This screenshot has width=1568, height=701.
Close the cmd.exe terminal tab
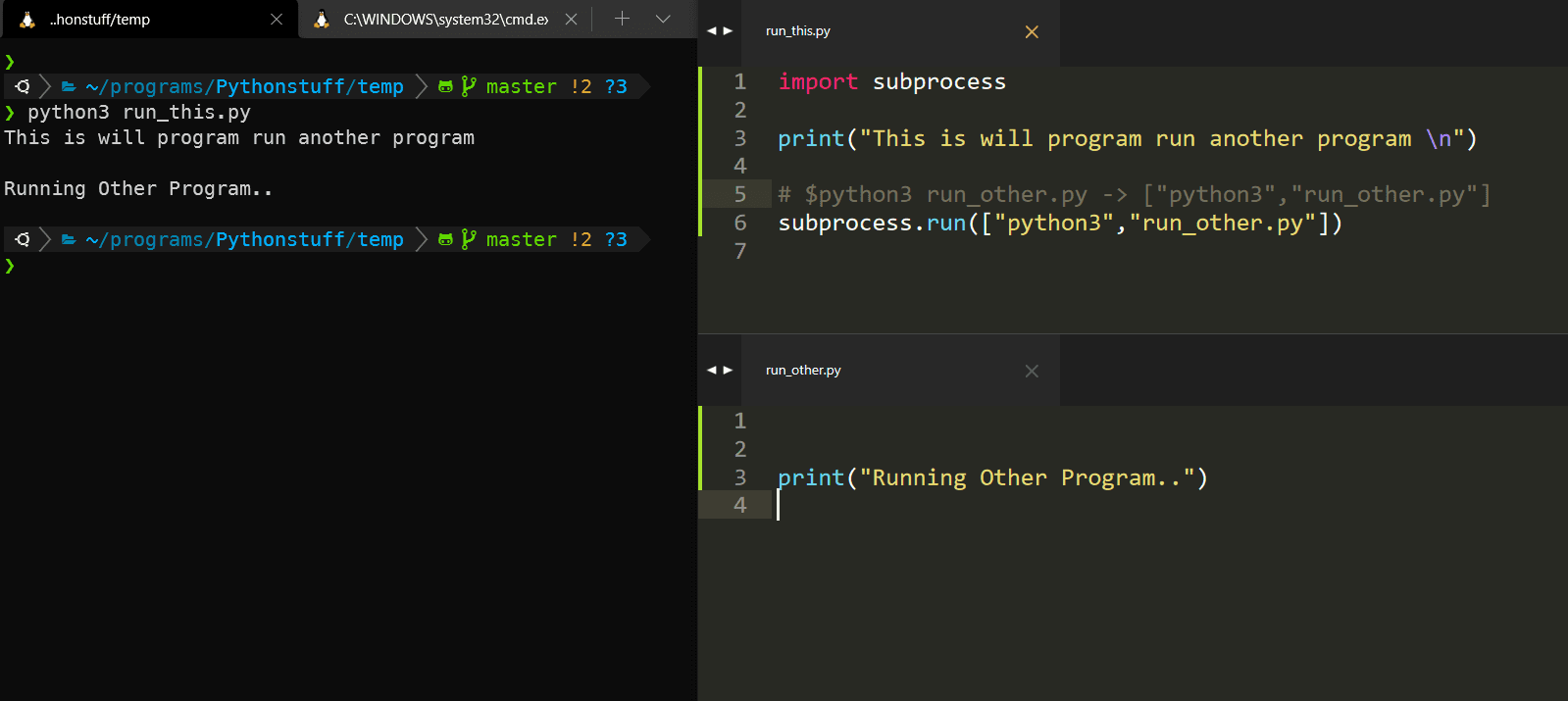[571, 20]
